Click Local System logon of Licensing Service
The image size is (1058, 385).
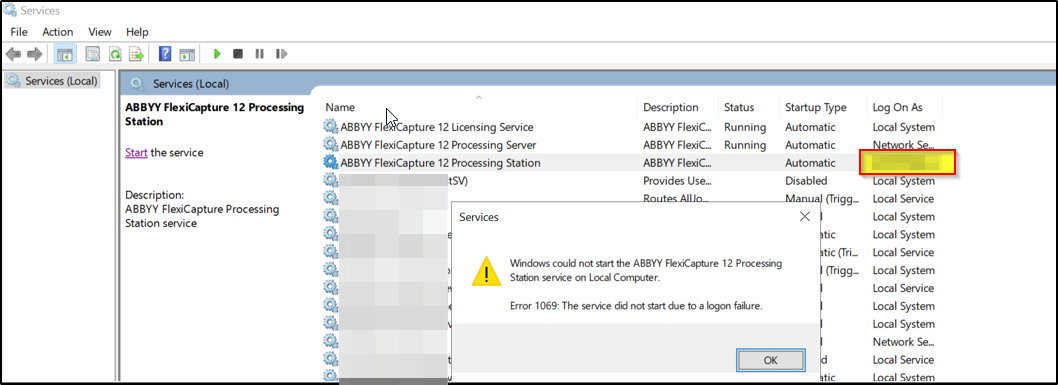[x=903, y=127]
